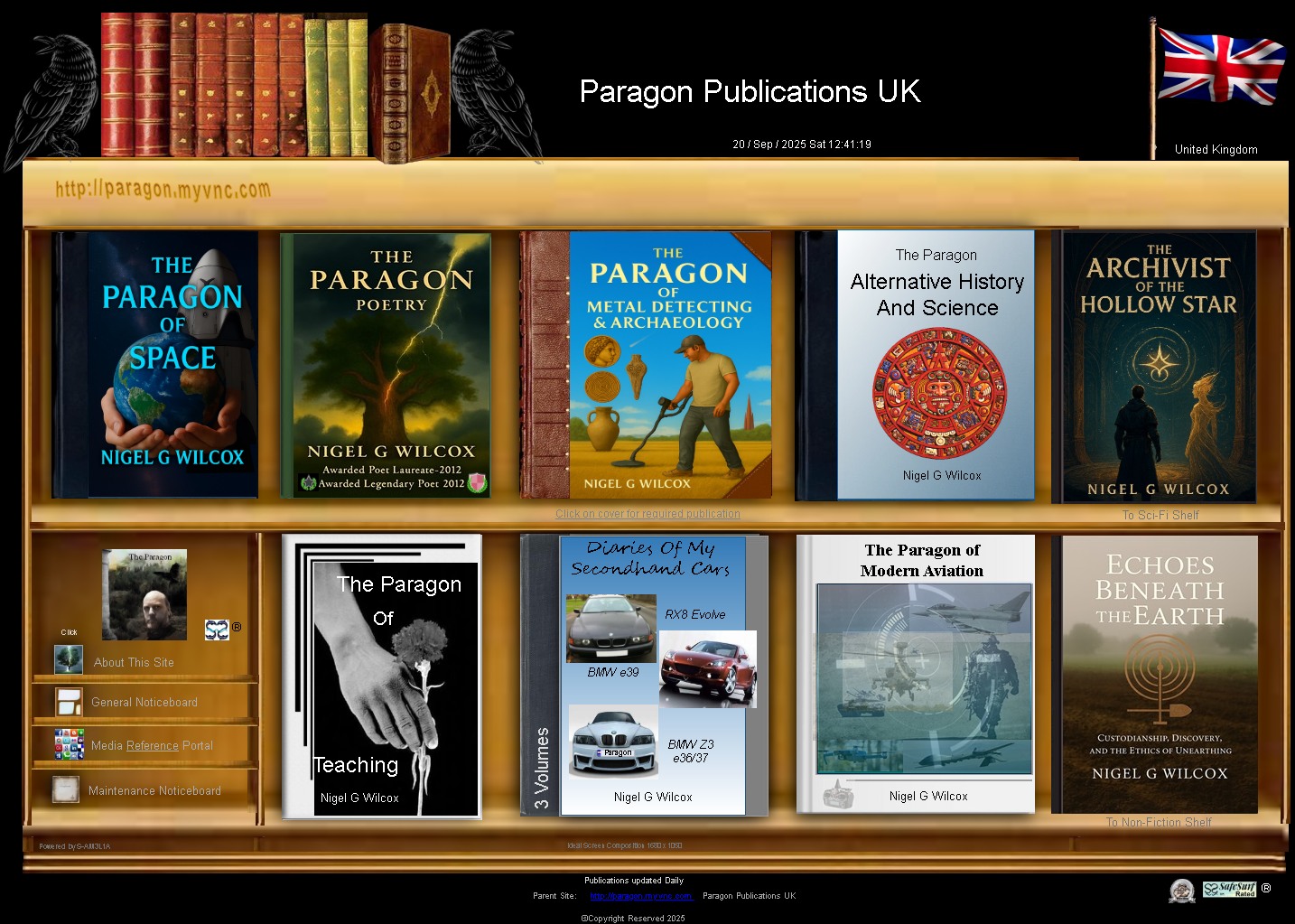Click the About This Site tree icon
1295x924 pixels.
pos(69,660)
